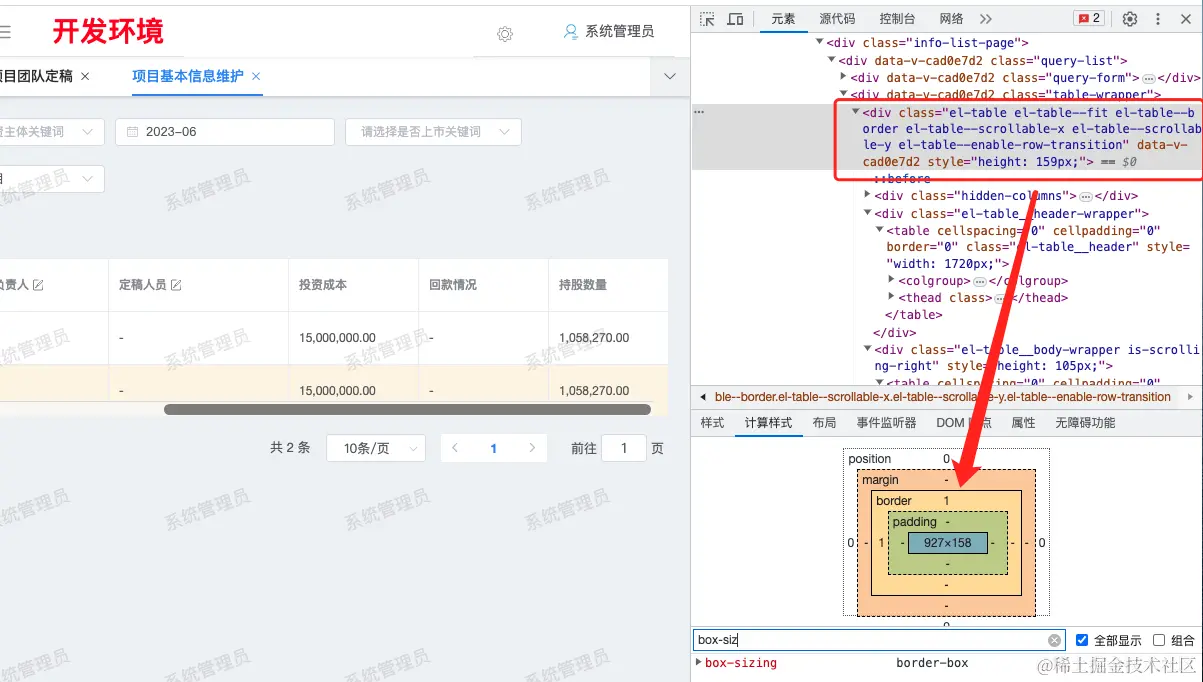Open DevTools settings gear
1203x682 pixels.
click(x=1130, y=19)
